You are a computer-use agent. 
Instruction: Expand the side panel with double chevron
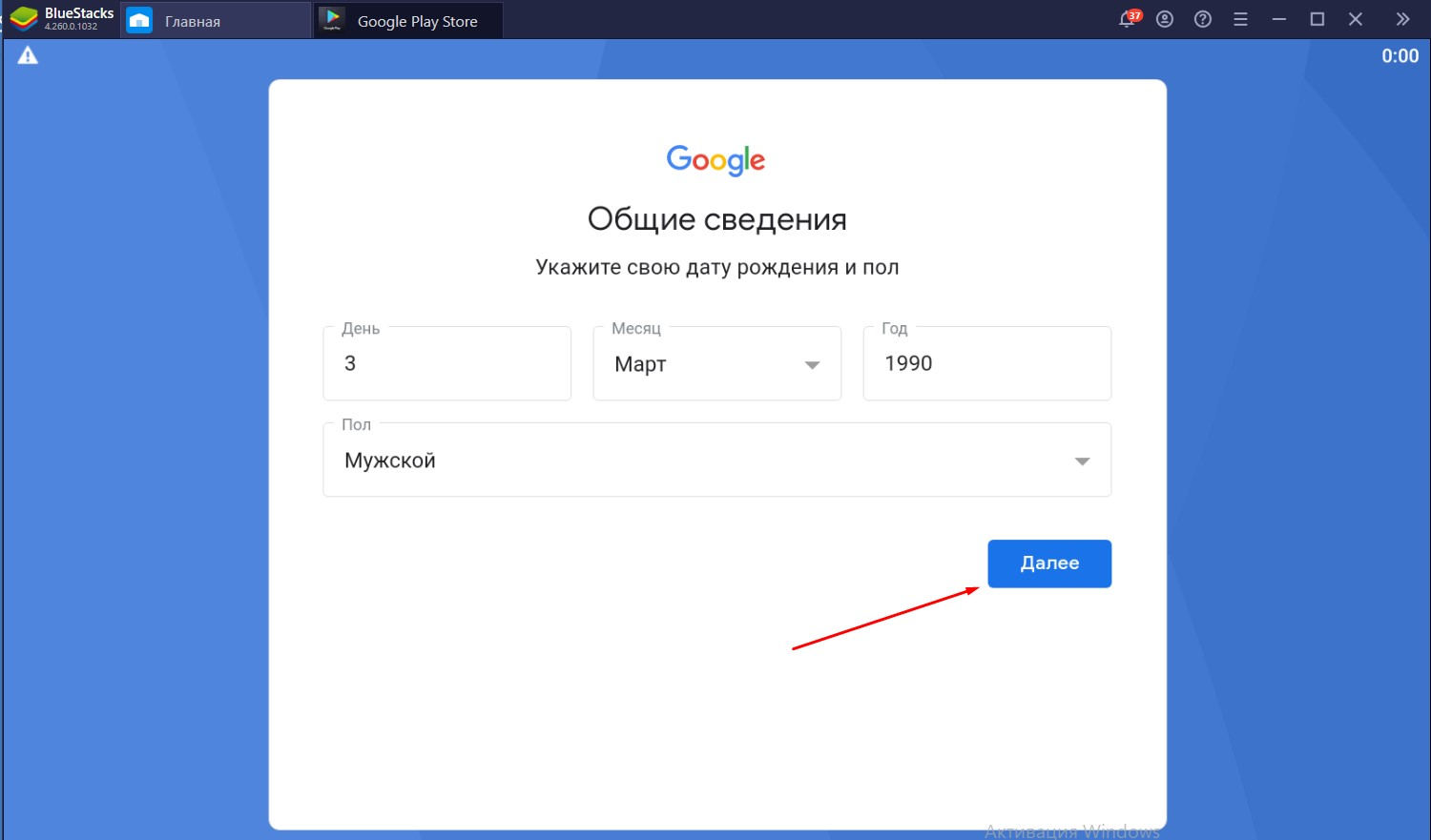point(1402,19)
